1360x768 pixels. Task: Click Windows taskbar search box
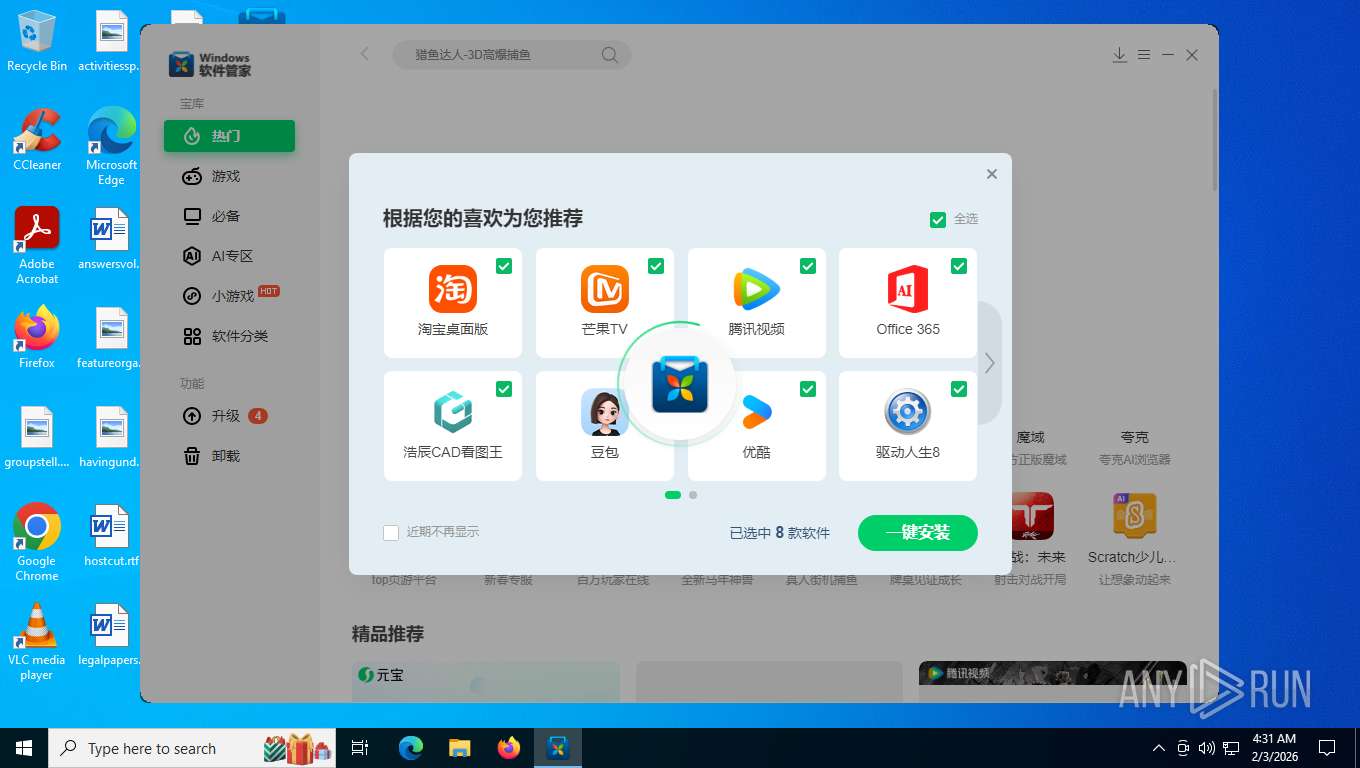[x=192, y=748]
